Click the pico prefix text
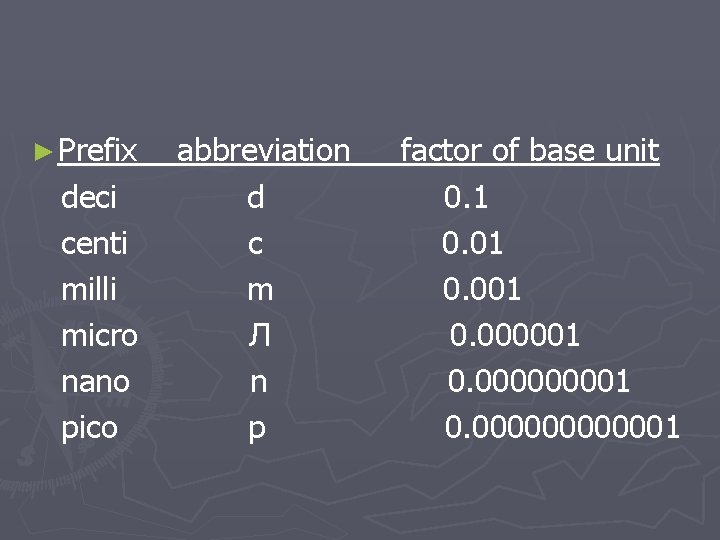The height and width of the screenshot is (540, 720). pyautogui.click(x=90, y=429)
